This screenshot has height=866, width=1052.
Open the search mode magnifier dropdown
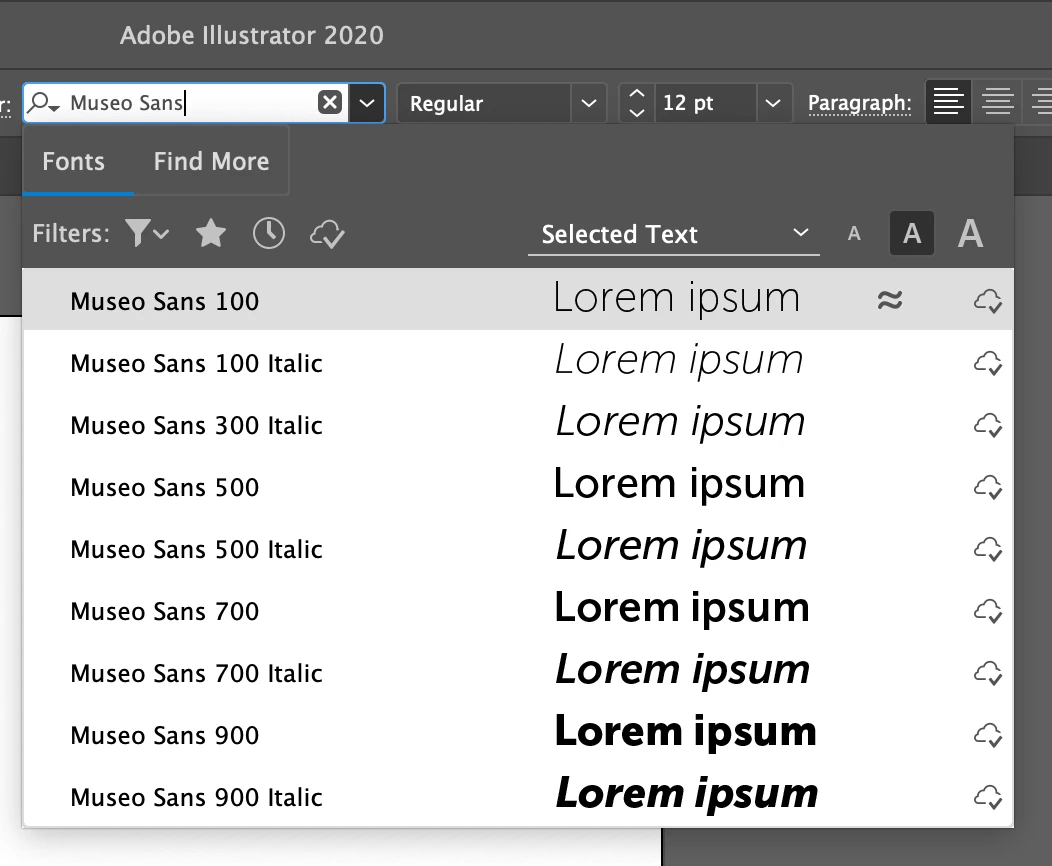(x=45, y=103)
